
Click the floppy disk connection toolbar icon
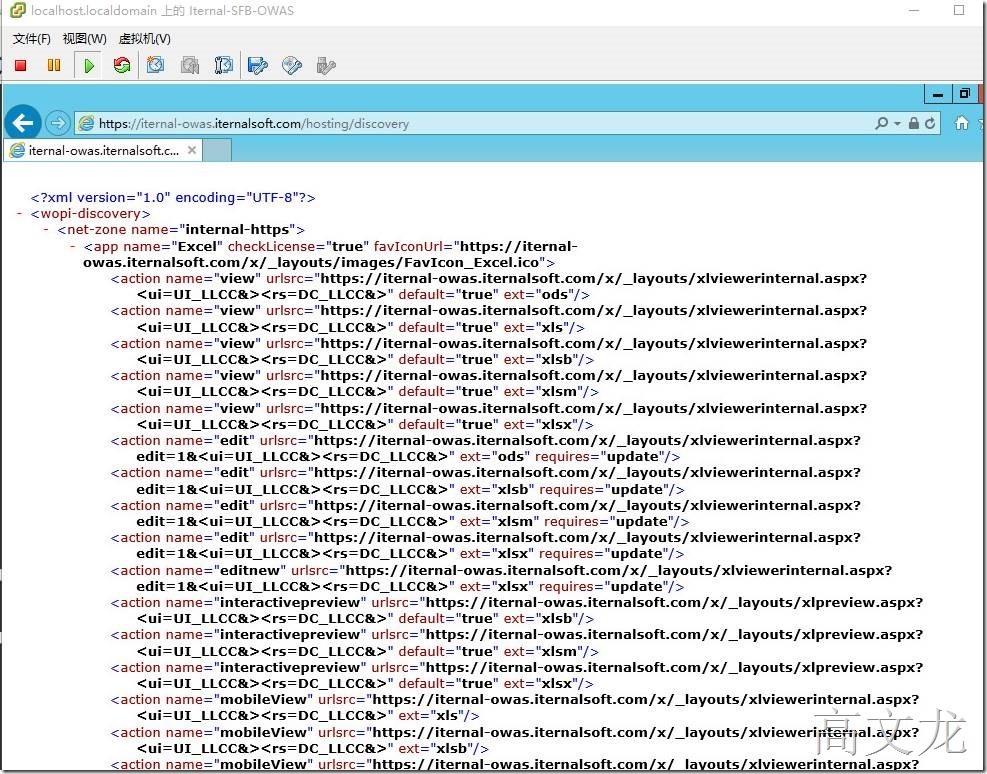[x=257, y=65]
